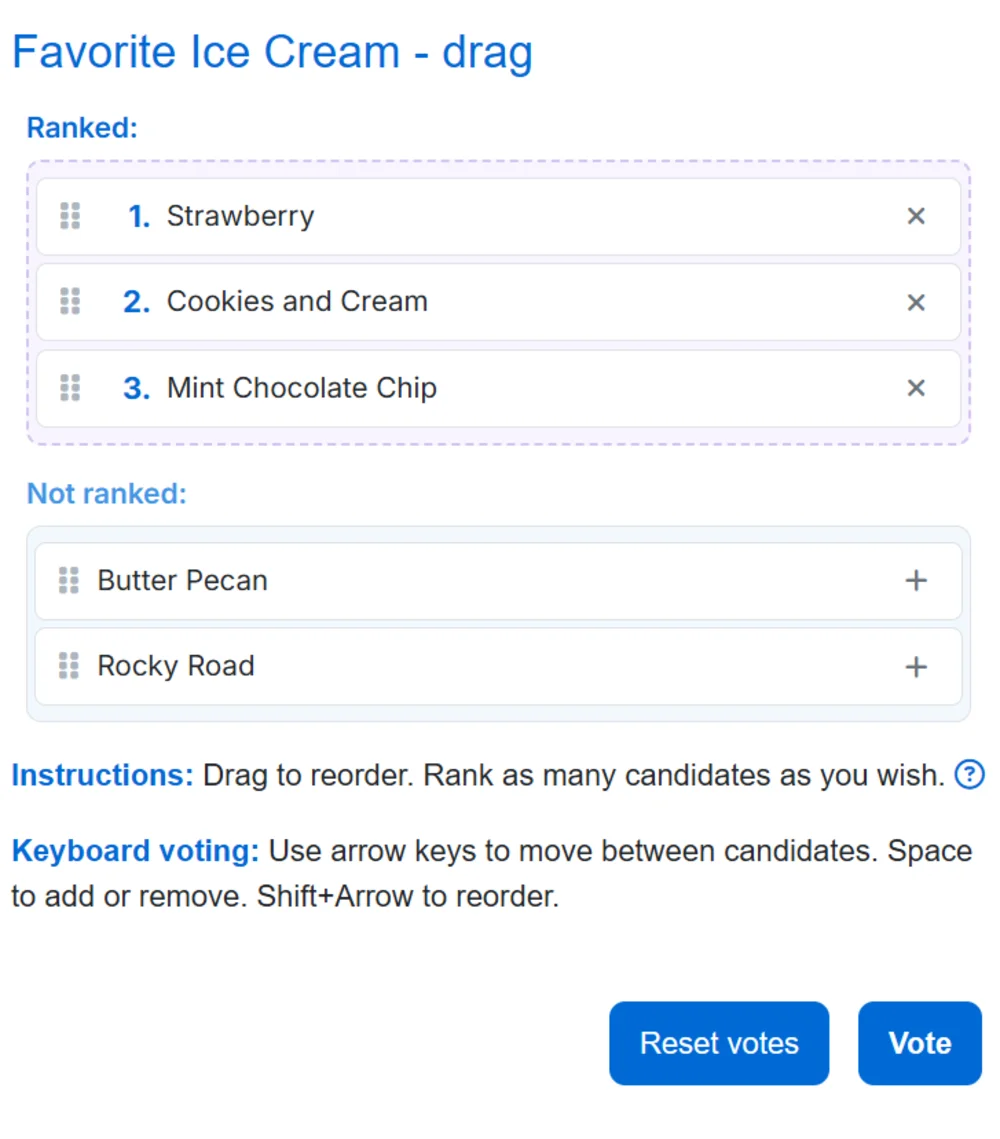Click the drag handle next to Butter Pecan

point(69,580)
